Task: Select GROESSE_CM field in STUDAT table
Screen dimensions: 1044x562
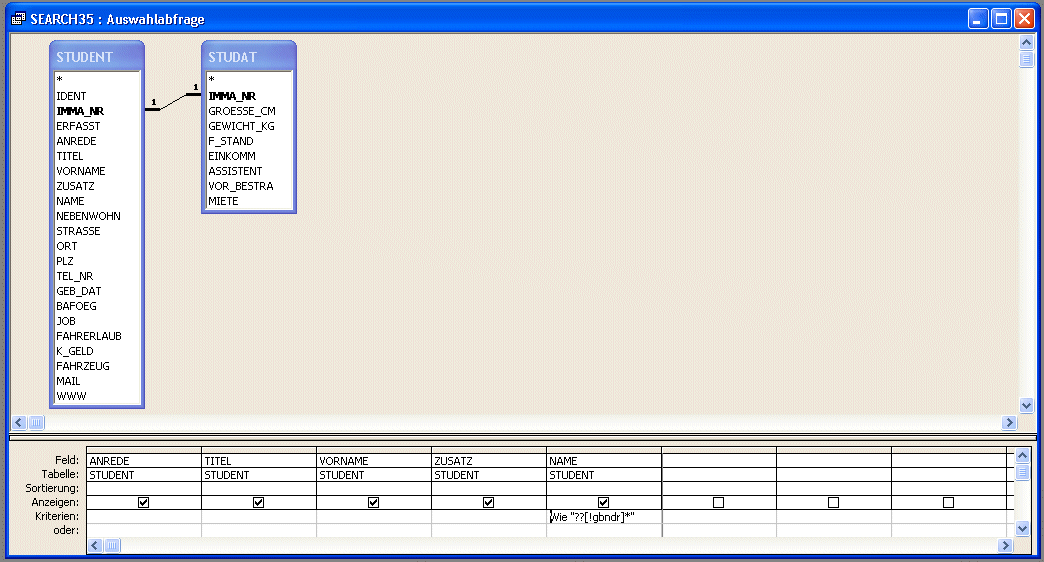Action: [250, 111]
